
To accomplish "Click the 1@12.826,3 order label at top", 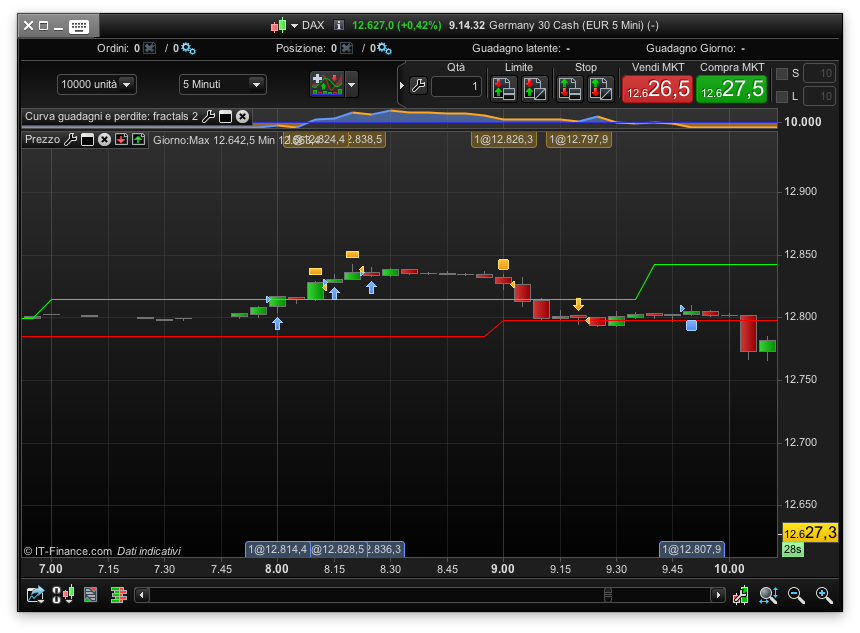I will click(x=503, y=139).
